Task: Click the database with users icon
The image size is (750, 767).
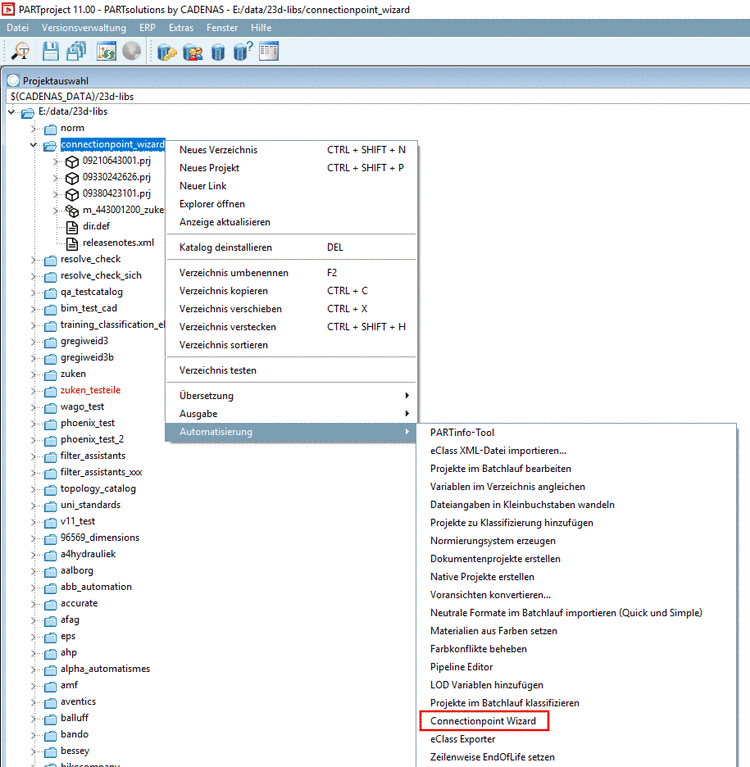Action: point(193,51)
